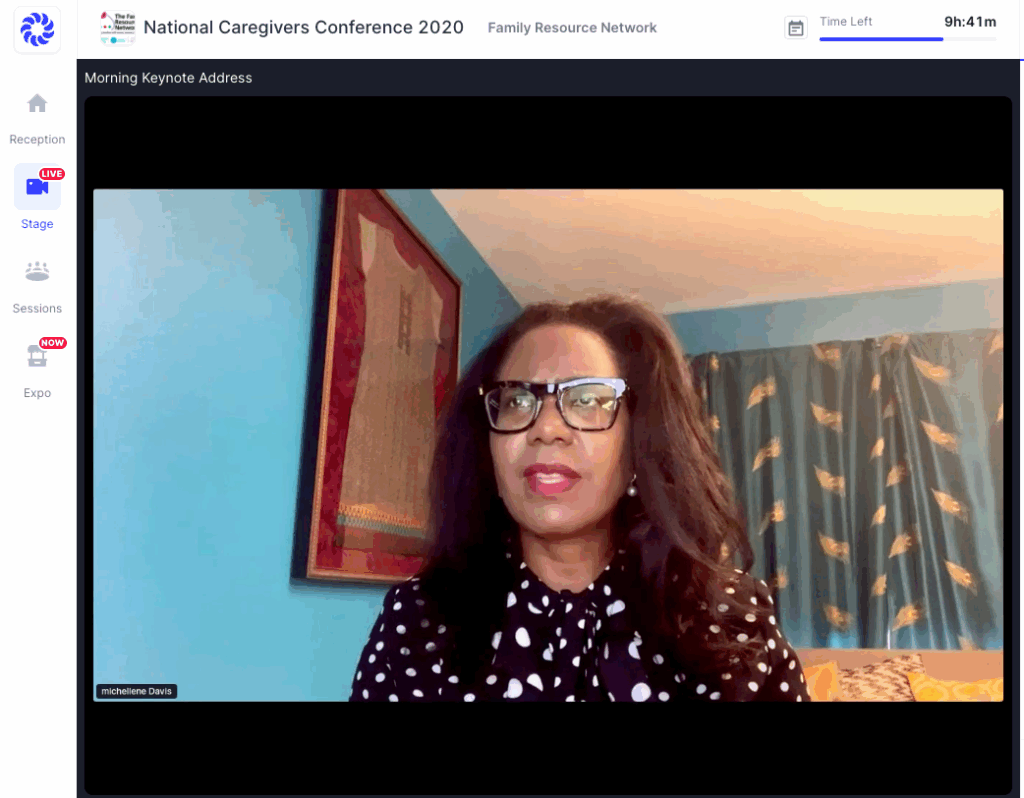Click the Family Resource Network organizer name
This screenshot has height=798, width=1024.
click(572, 28)
